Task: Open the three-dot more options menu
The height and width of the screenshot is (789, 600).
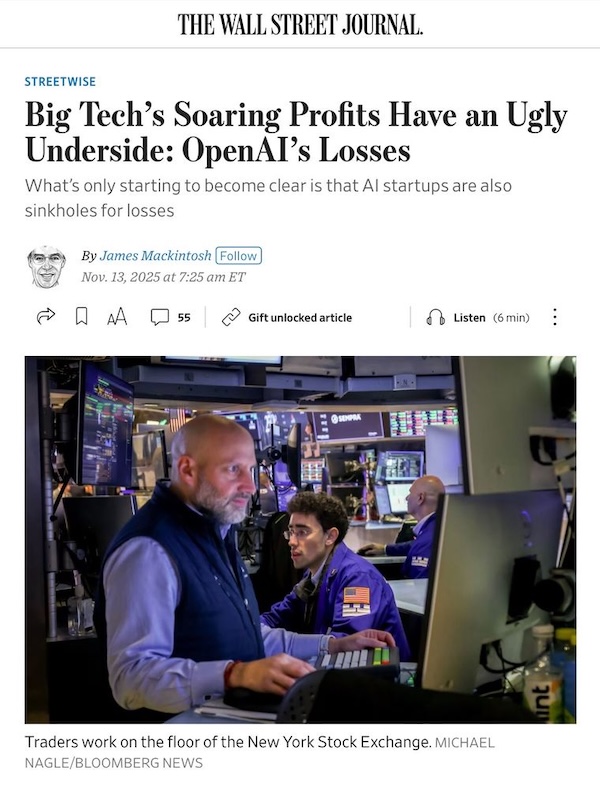Action: coord(555,317)
